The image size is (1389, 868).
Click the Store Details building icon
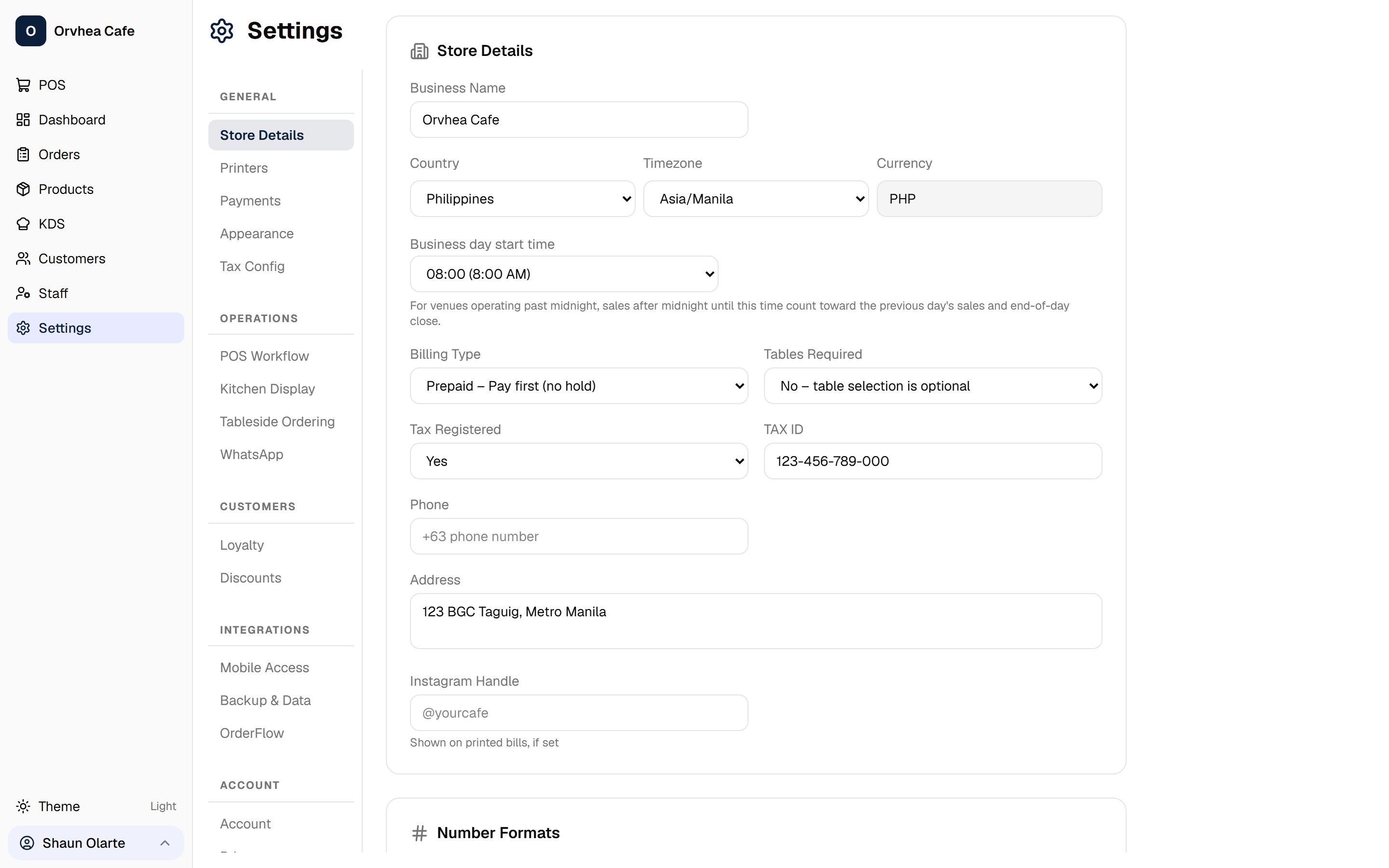click(x=420, y=51)
